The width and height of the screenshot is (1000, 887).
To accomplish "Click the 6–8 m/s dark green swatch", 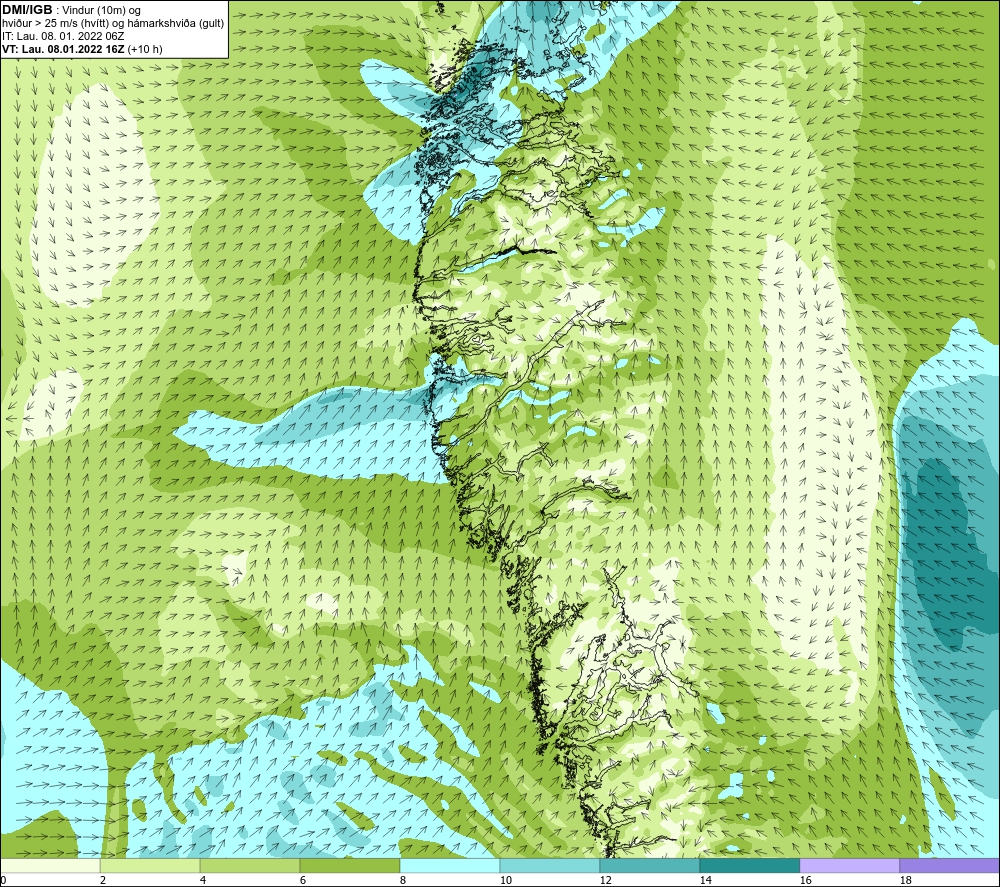I will (349, 866).
